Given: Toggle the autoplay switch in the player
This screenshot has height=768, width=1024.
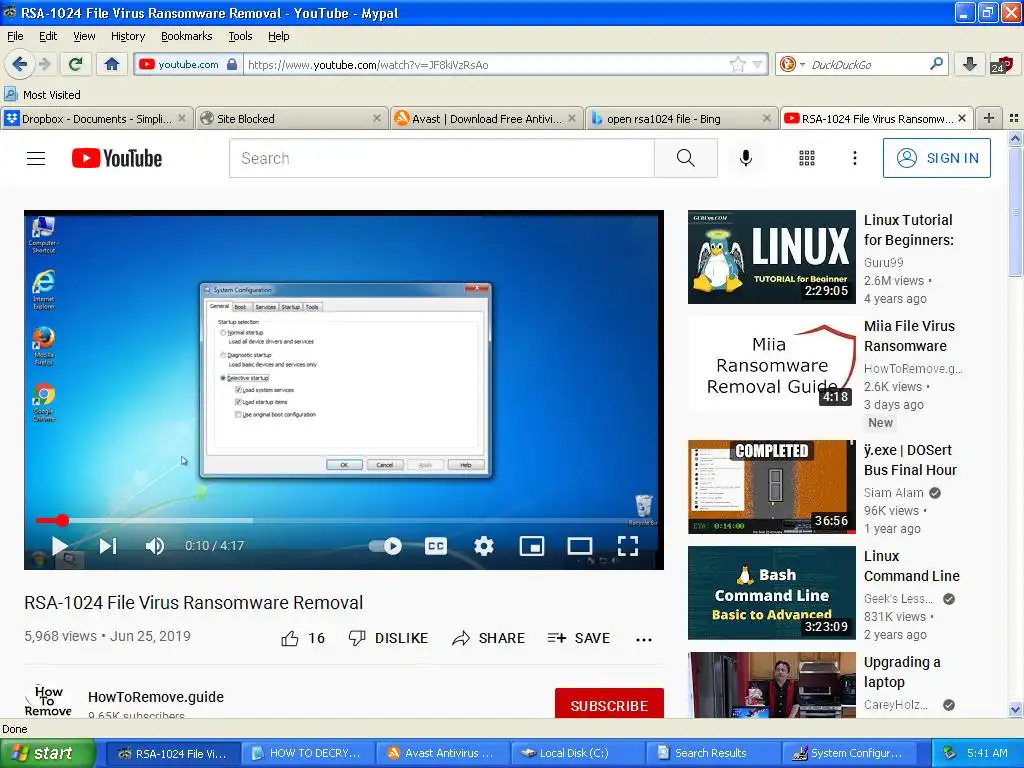Looking at the screenshot, I should pyautogui.click(x=386, y=545).
